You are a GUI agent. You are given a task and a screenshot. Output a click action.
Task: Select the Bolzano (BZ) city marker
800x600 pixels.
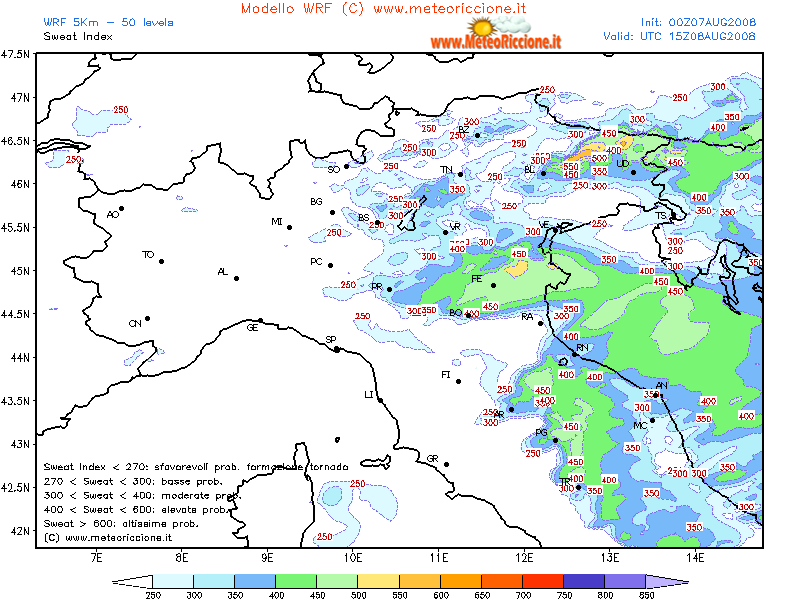[x=477, y=135]
